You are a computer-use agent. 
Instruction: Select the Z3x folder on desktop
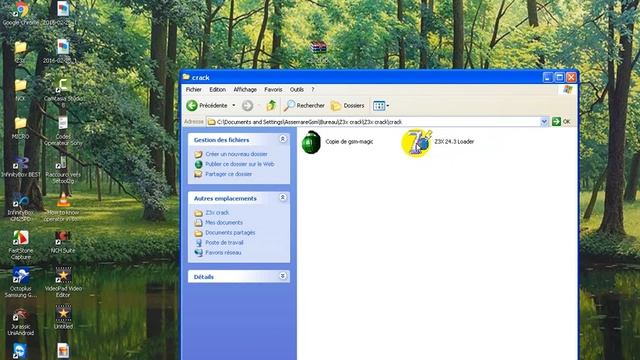point(20,51)
